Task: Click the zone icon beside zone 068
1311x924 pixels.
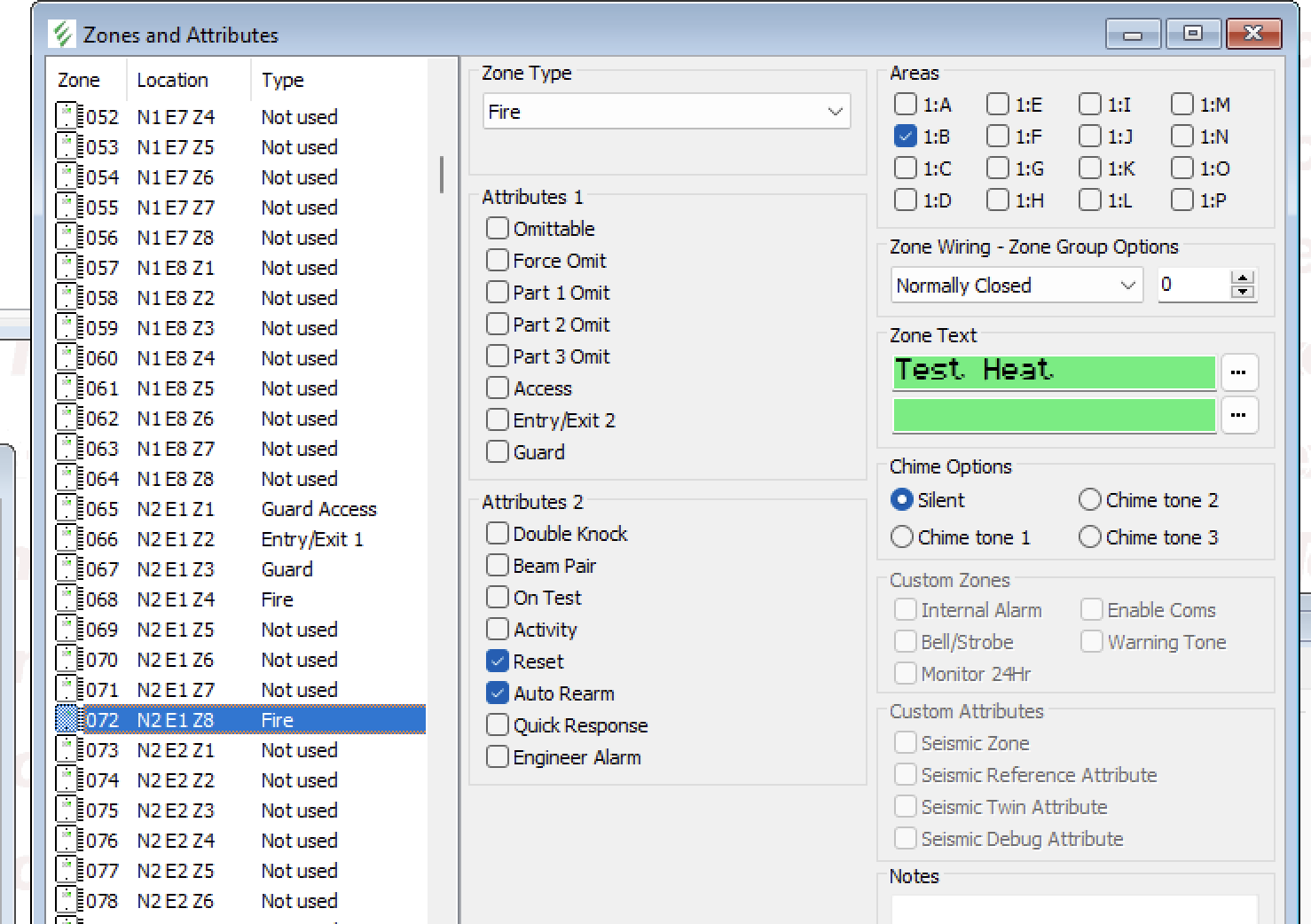Action: click(67, 599)
